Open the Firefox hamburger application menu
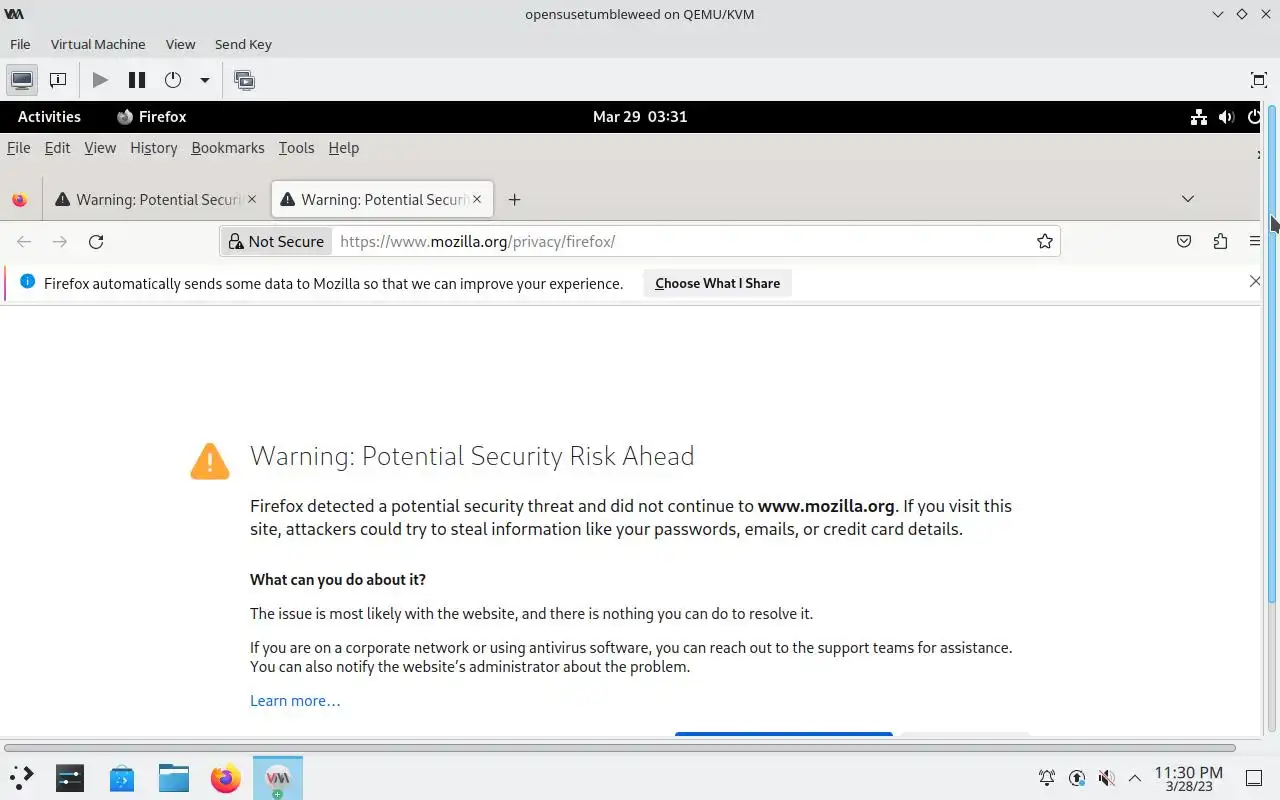The height and width of the screenshot is (800, 1280). 1254,241
